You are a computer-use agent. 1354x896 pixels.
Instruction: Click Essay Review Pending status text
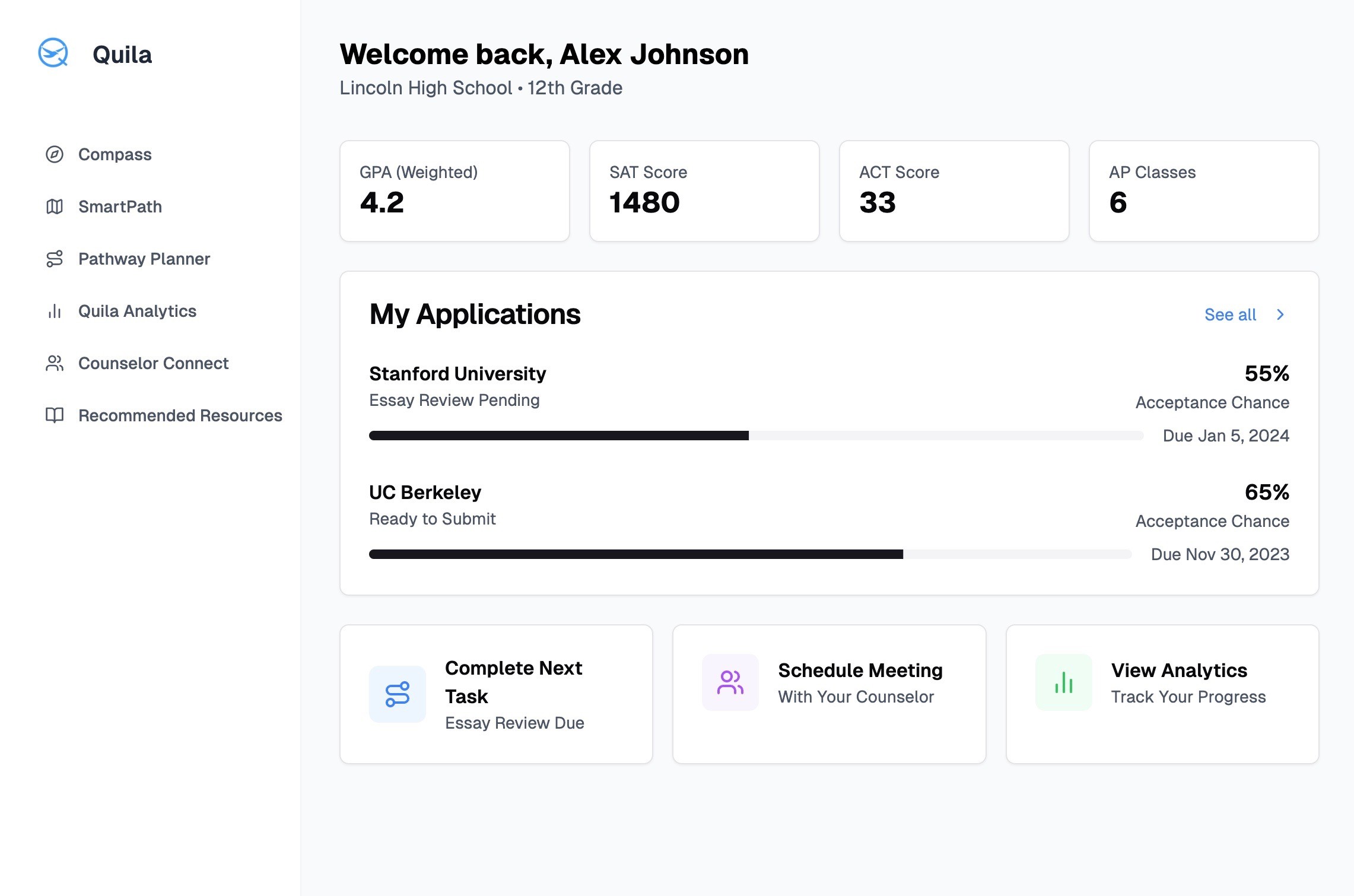[x=454, y=401]
